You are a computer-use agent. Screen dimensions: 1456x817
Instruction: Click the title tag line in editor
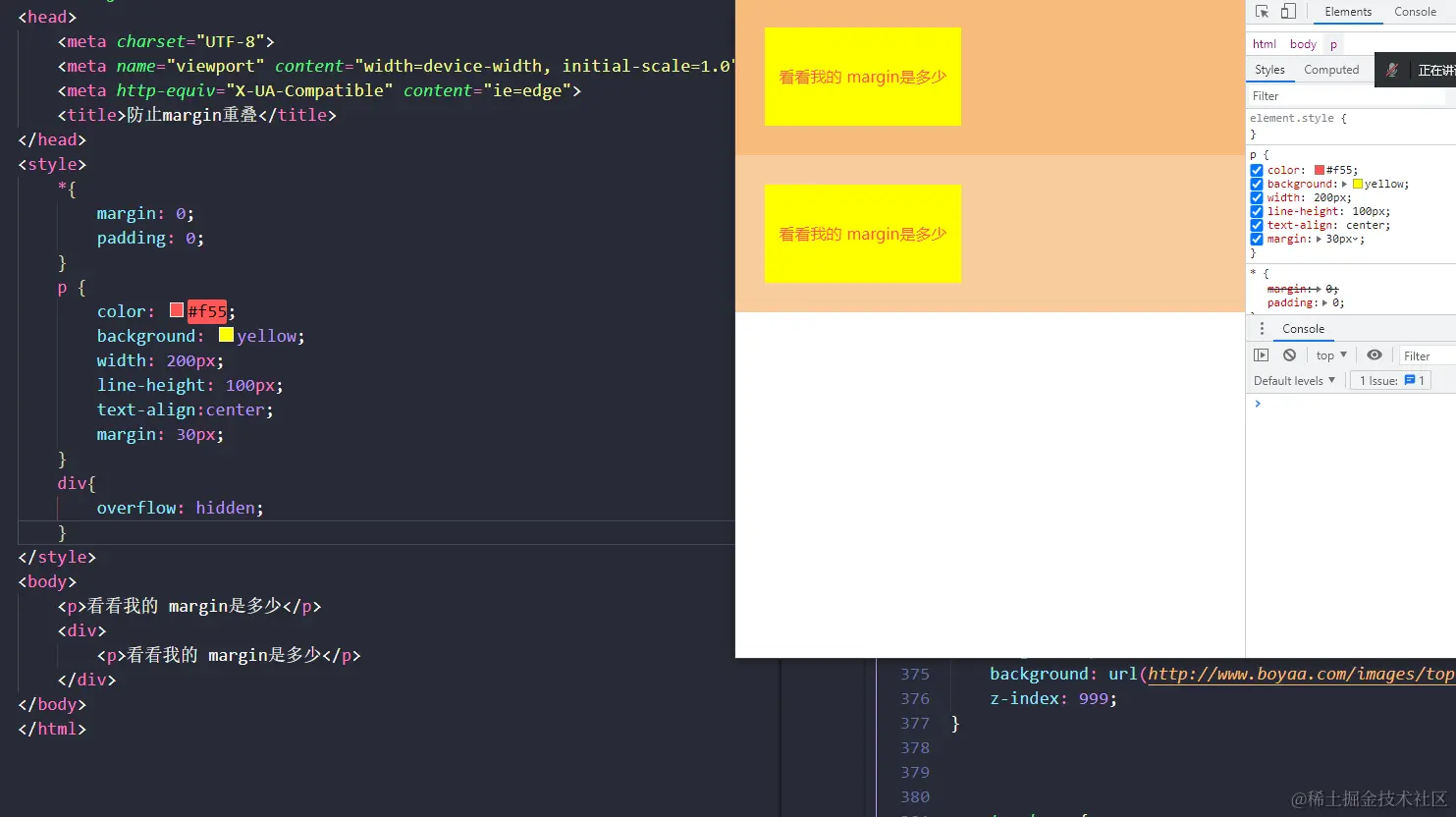196,115
